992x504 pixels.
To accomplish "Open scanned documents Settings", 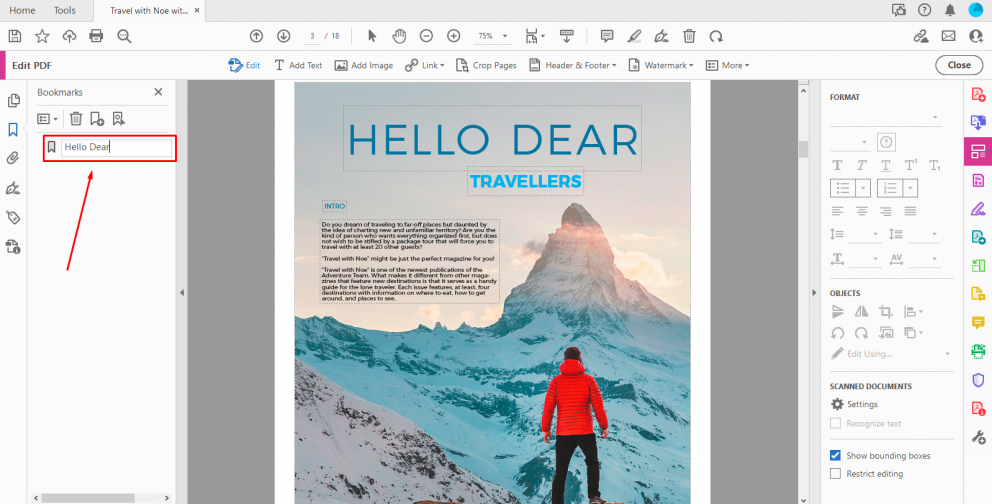I will (x=854, y=404).
